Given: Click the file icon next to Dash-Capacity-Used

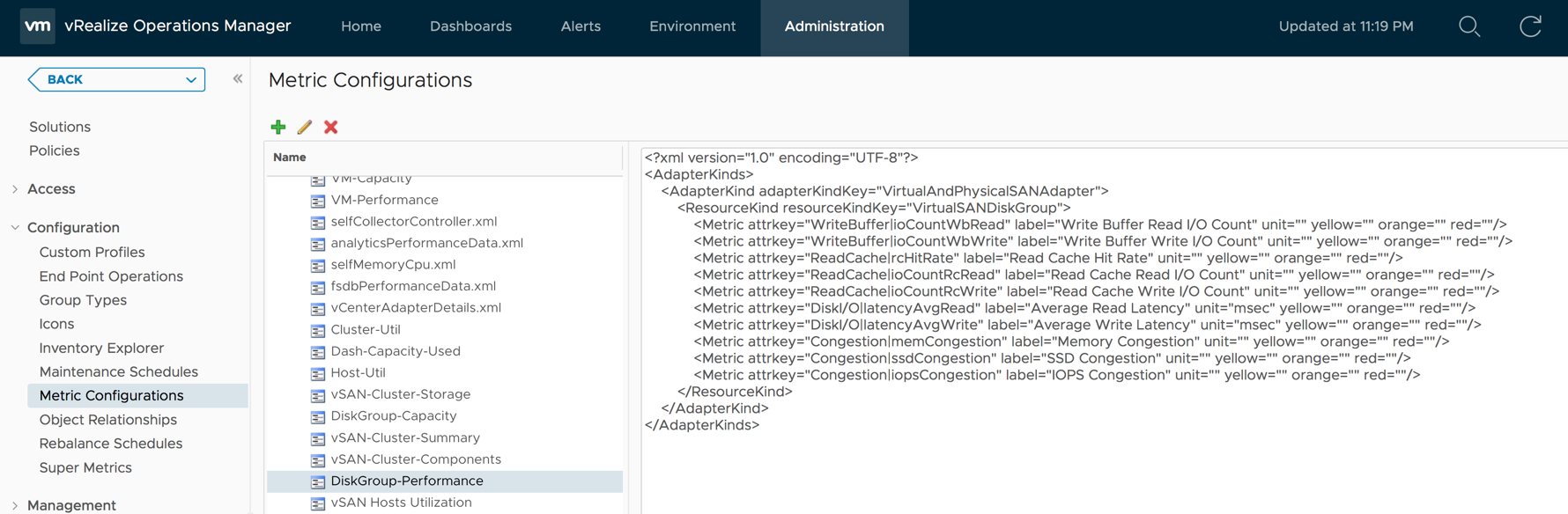Looking at the screenshot, I should coord(318,352).
